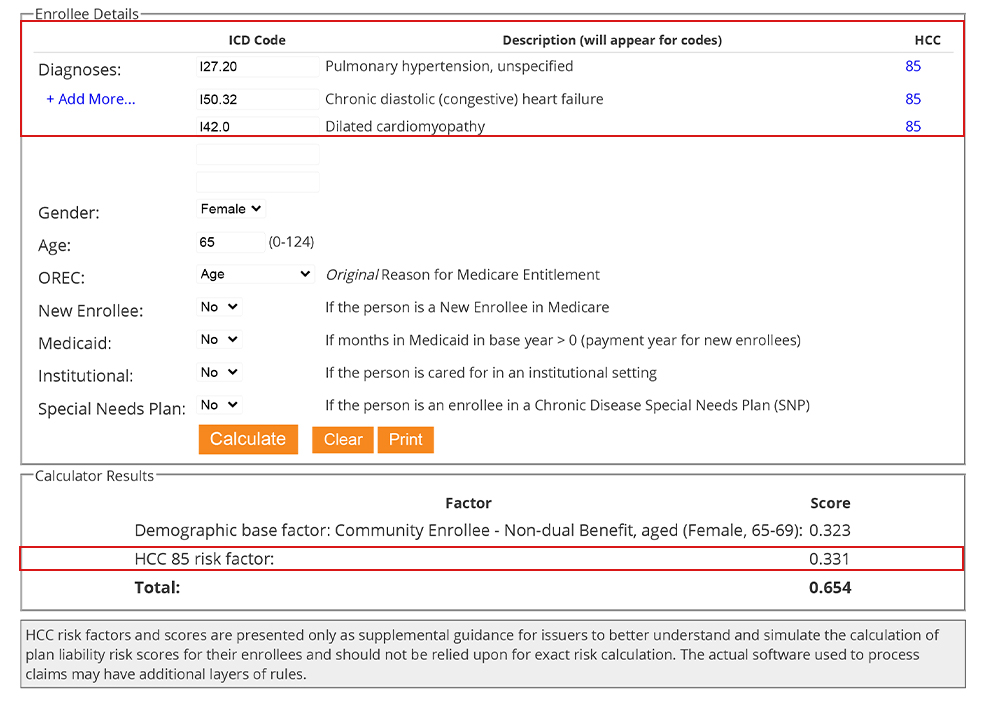982x703 pixels.
Task: Click the '(0-124)' age range hint
Action: (x=291, y=242)
